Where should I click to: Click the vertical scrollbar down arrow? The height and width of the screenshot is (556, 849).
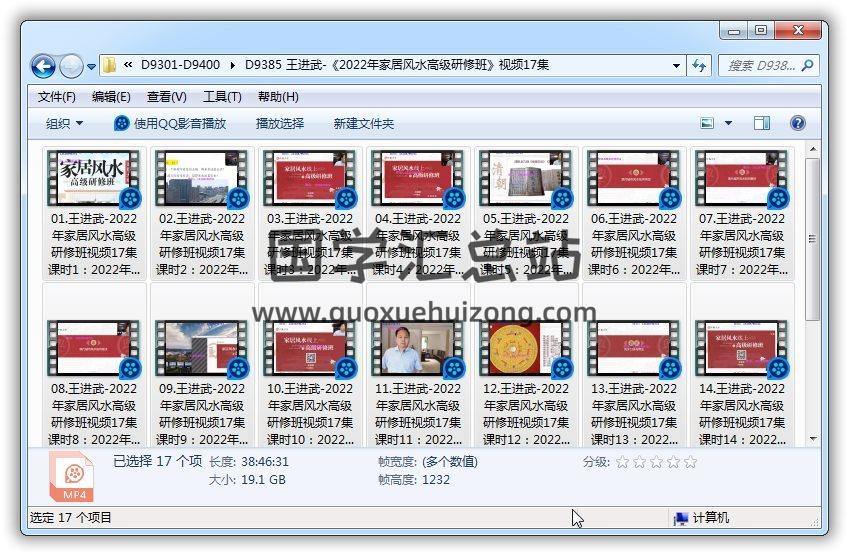812,438
